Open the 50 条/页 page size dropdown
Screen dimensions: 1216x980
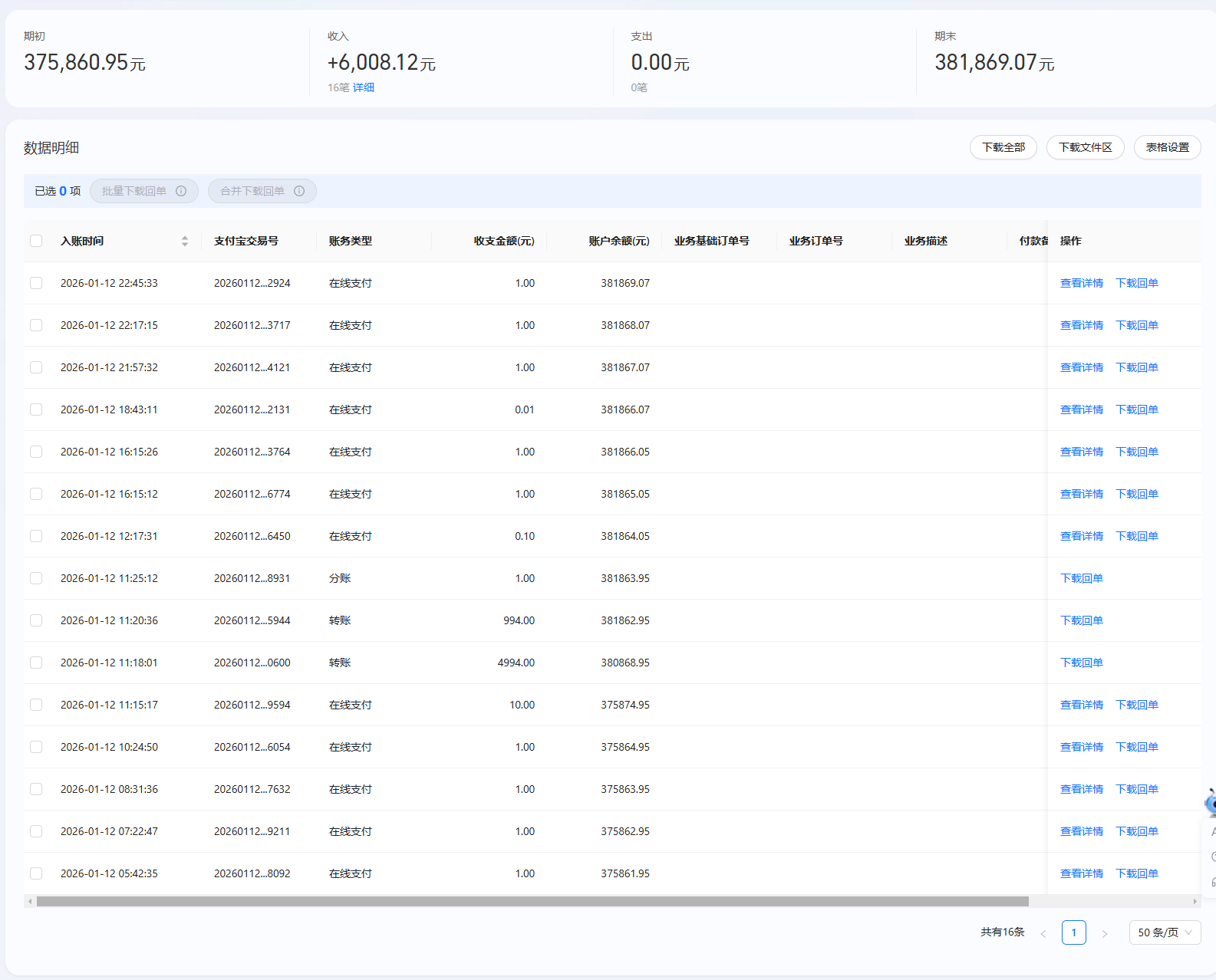click(x=1164, y=932)
